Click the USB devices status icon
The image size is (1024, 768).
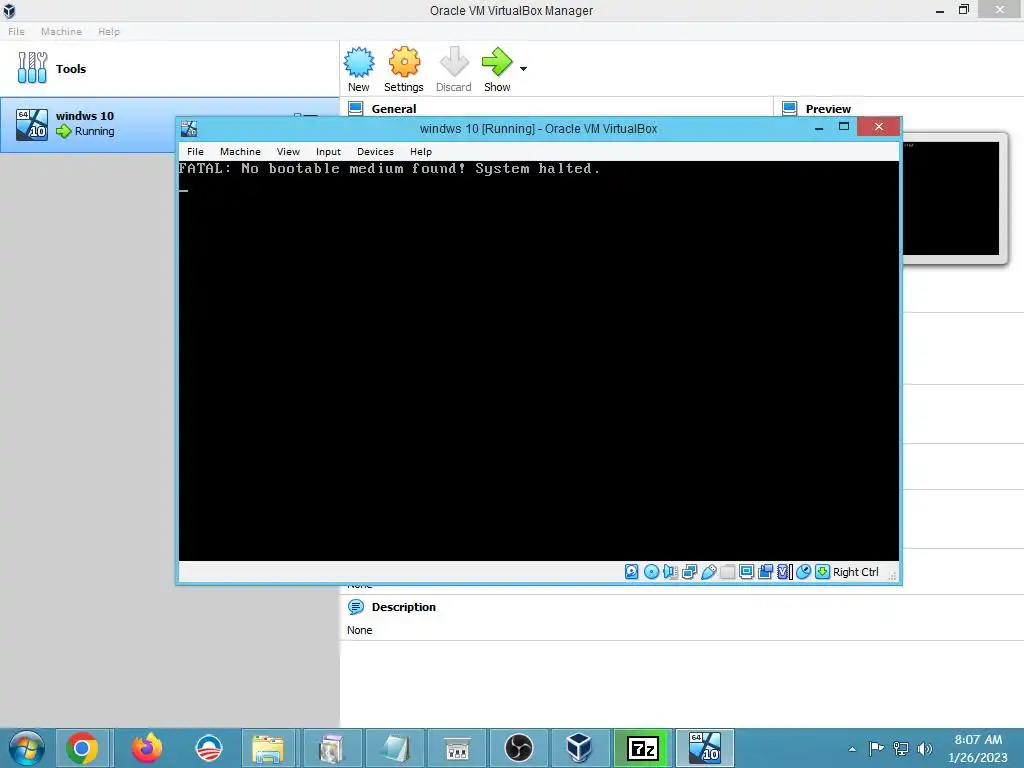point(709,572)
